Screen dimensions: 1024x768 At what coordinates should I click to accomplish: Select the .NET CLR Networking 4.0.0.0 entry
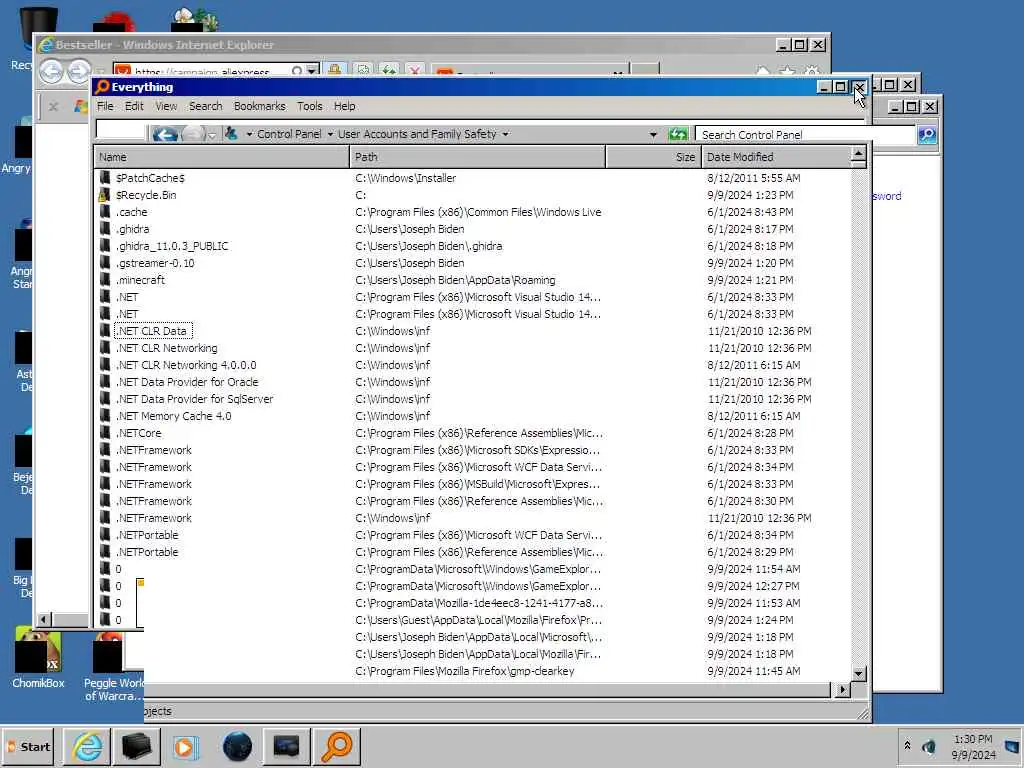click(x=186, y=365)
